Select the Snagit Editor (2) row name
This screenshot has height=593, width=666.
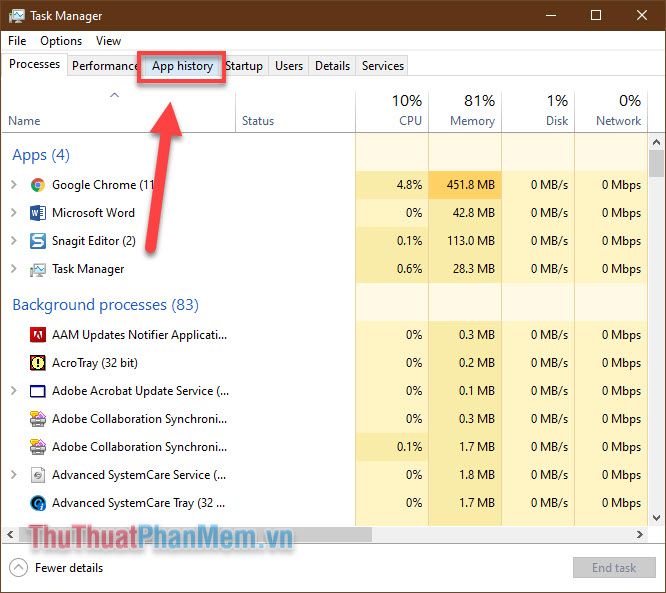point(94,241)
